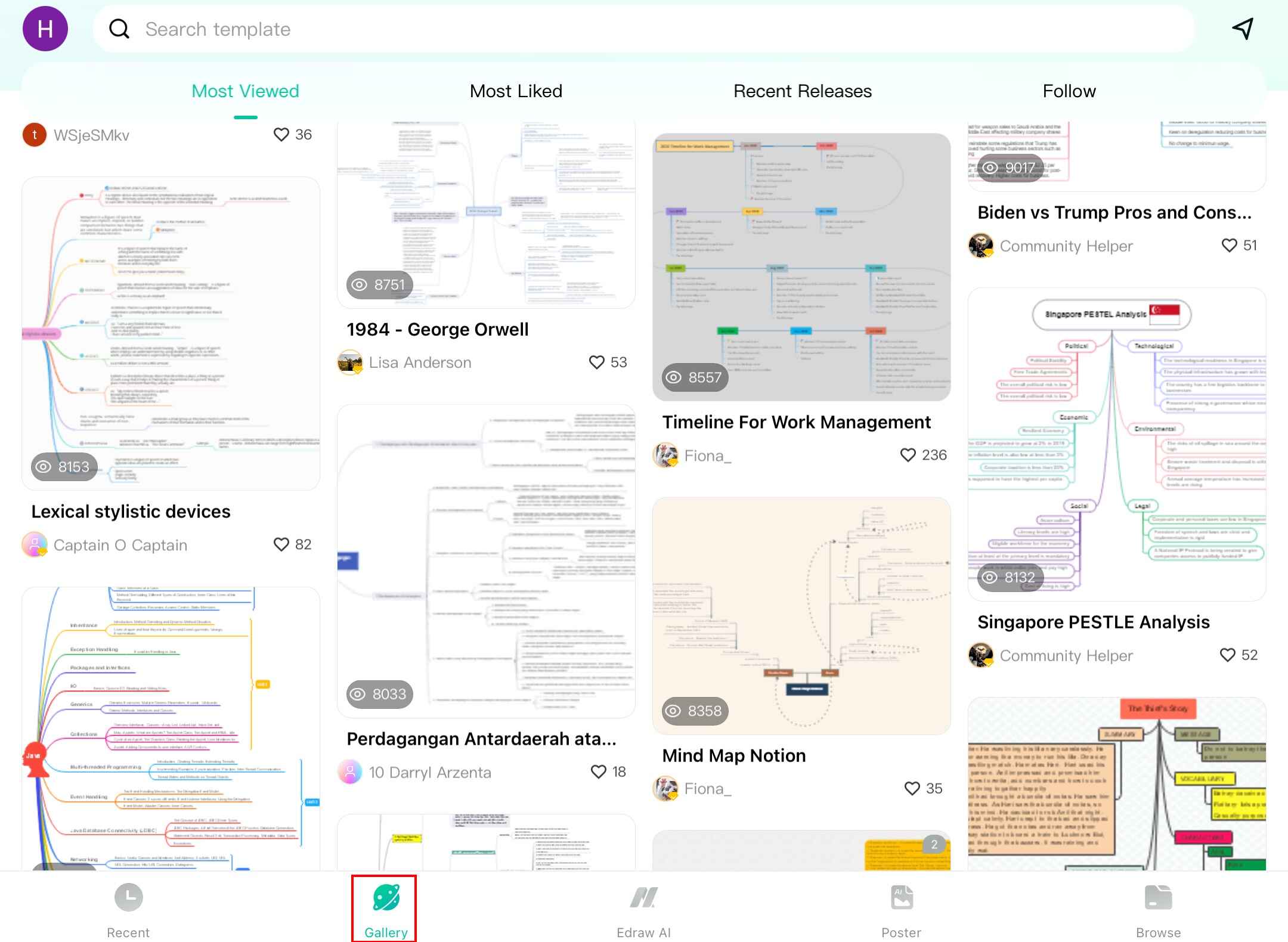Screen dimensions: 1288x942
Task: Like the 1984 - George Orwell template
Action: 597,362
